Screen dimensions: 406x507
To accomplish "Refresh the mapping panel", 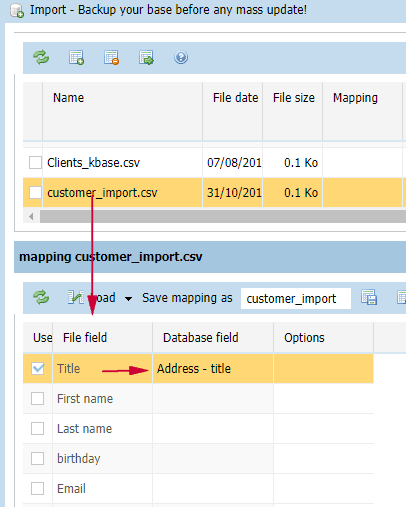I will tap(41, 297).
